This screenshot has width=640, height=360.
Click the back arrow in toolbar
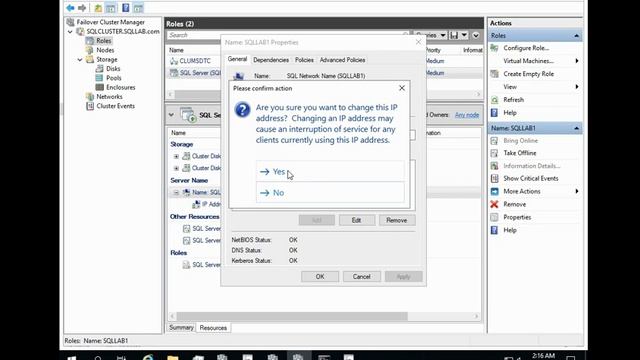click(x=70, y=8)
